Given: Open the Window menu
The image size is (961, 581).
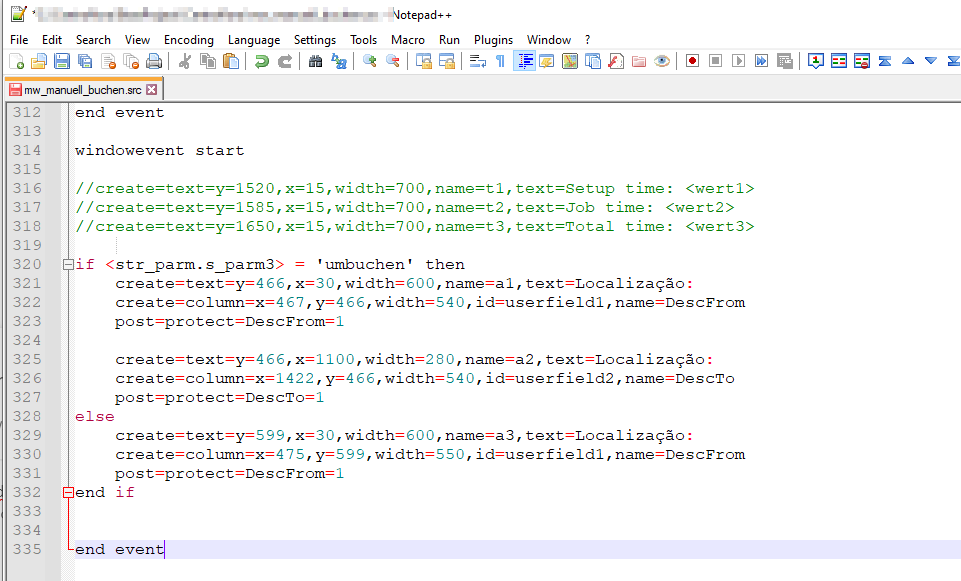Looking at the screenshot, I should 549,40.
